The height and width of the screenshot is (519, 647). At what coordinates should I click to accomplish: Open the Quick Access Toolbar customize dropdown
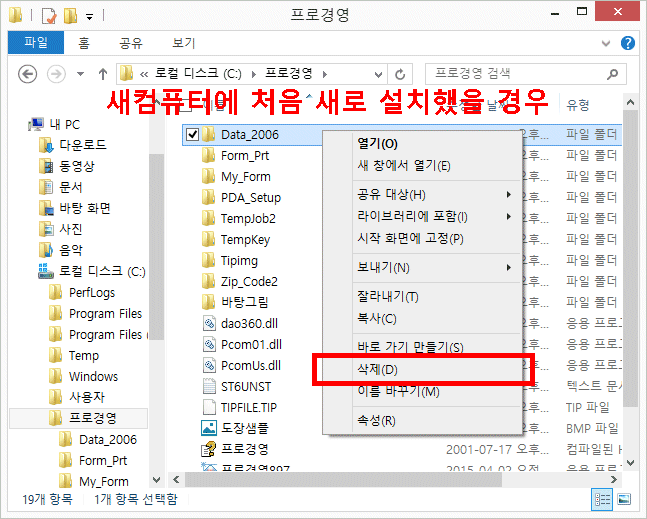(89, 17)
